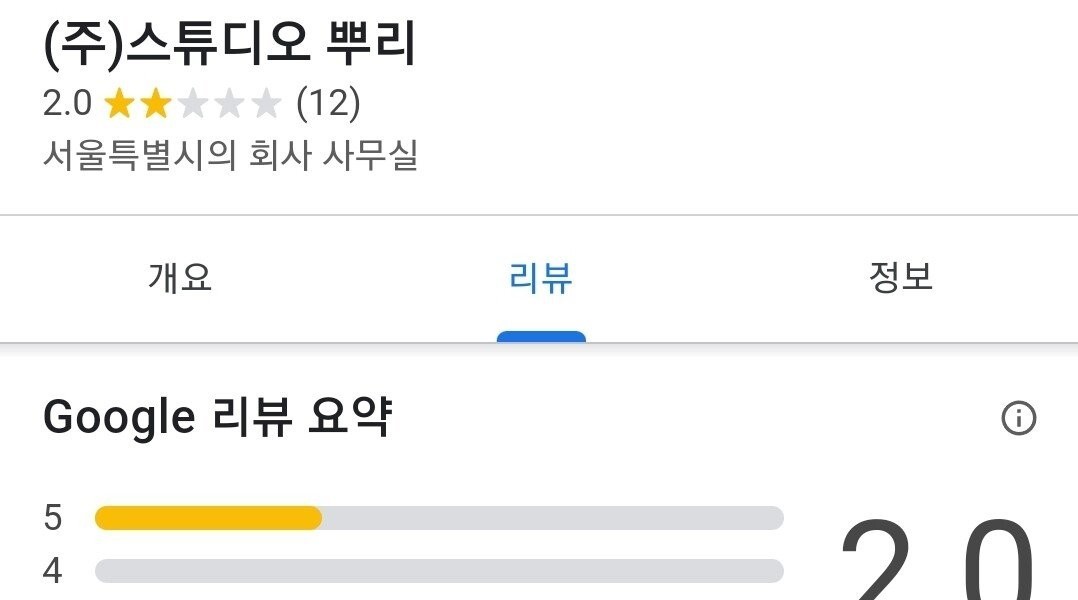Open the 개요 tab
This screenshot has height=600, width=1078.
pyautogui.click(x=180, y=277)
